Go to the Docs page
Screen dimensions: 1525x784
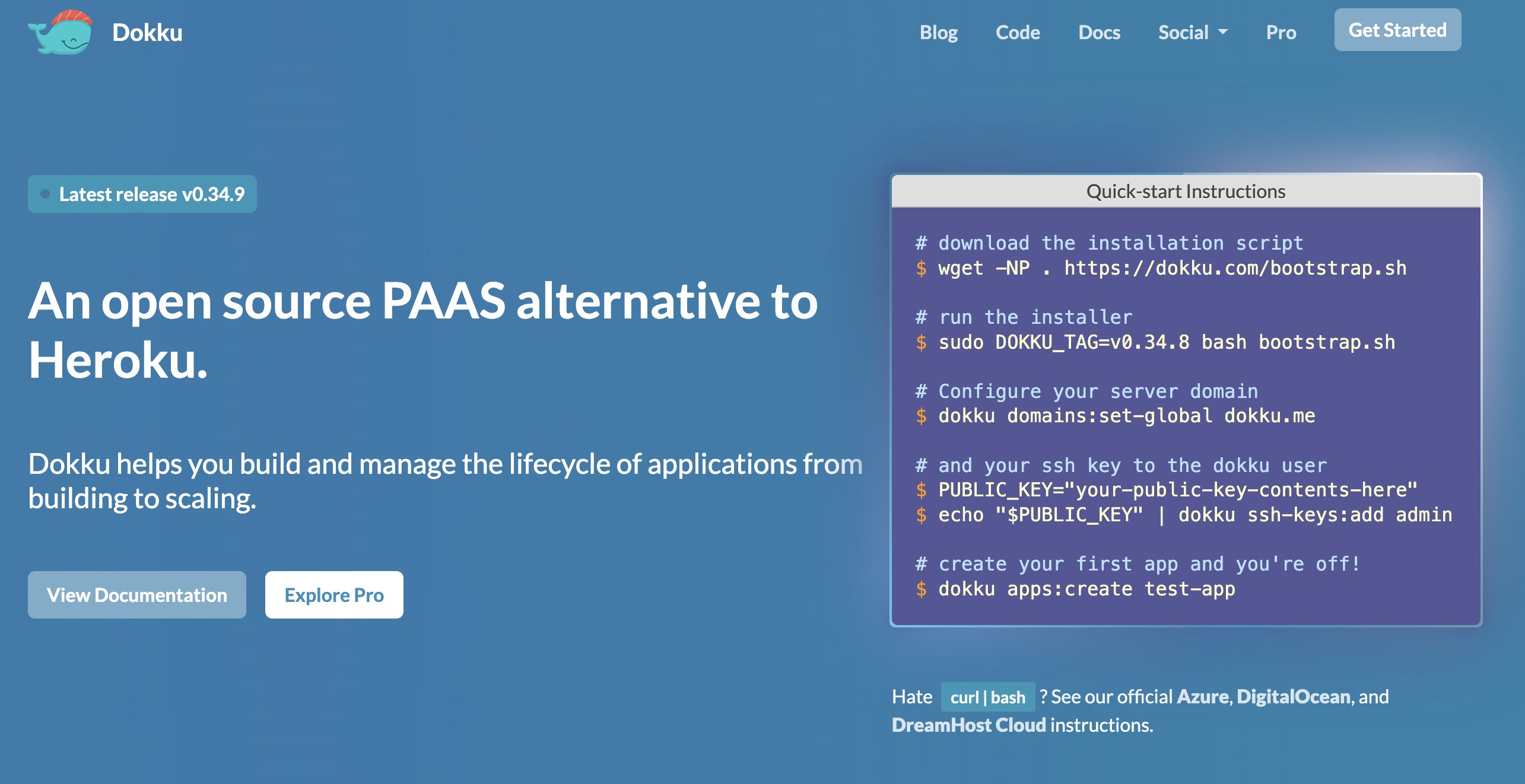(x=1099, y=32)
